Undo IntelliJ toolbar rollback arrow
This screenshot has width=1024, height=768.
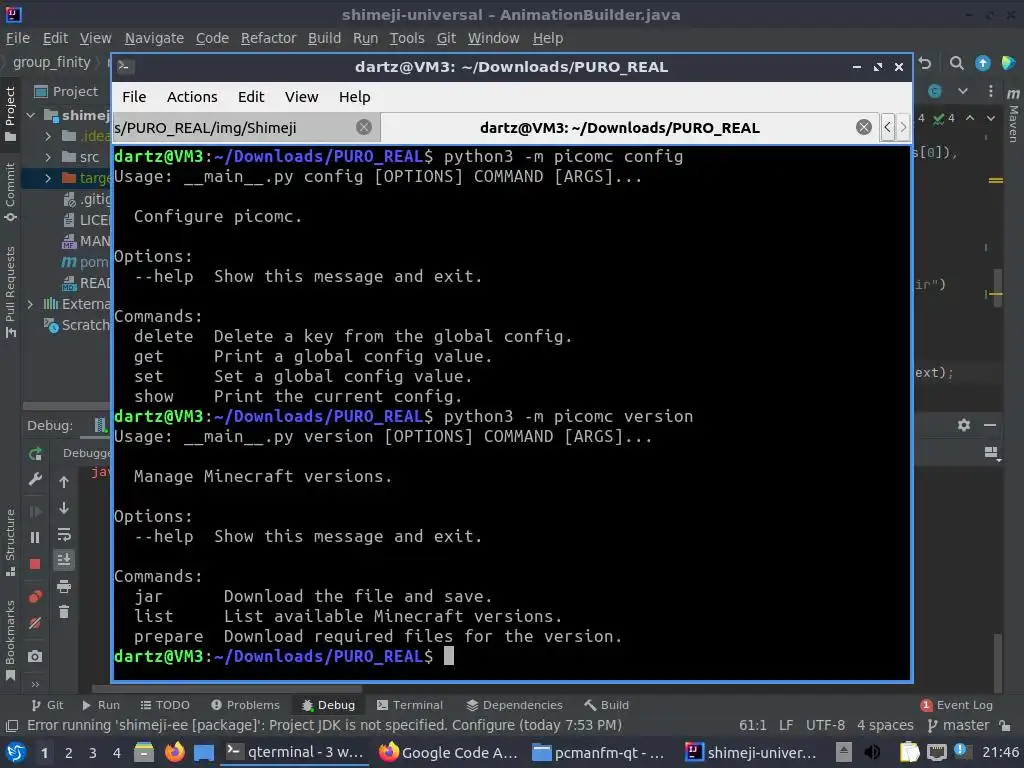(925, 63)
